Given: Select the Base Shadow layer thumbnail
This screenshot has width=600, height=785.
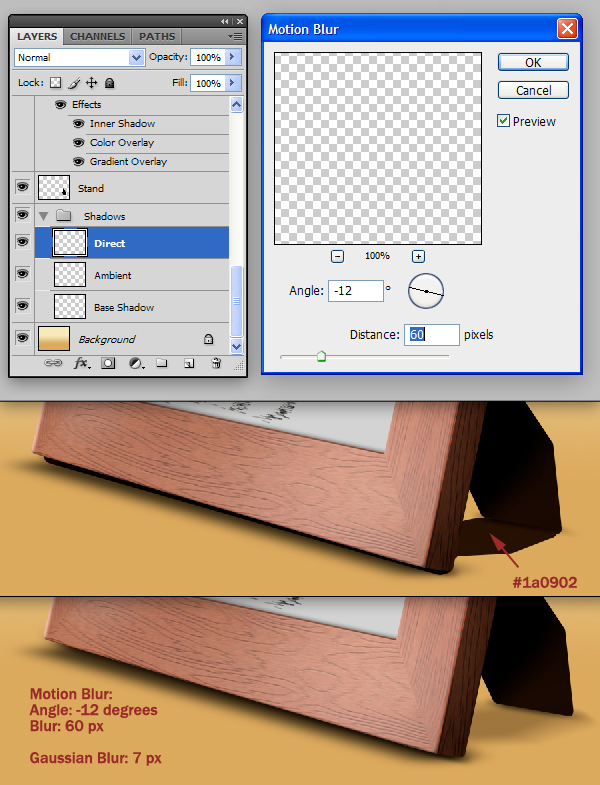Looking at the screenshot, I should [70, 306].
